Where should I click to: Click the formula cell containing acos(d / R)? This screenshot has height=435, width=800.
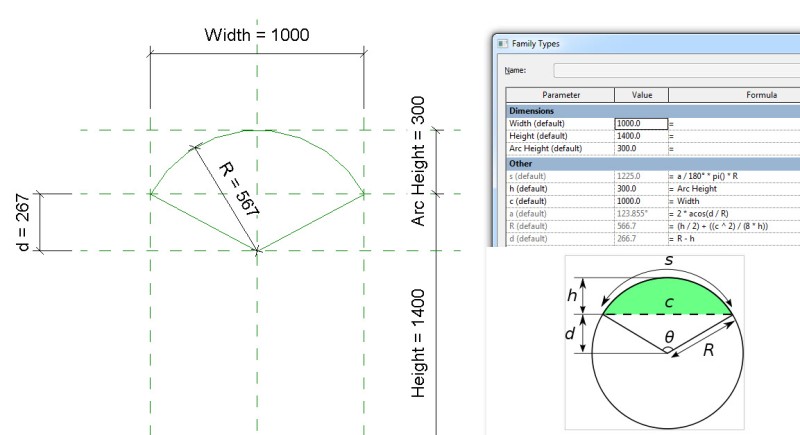click(733, 214)
